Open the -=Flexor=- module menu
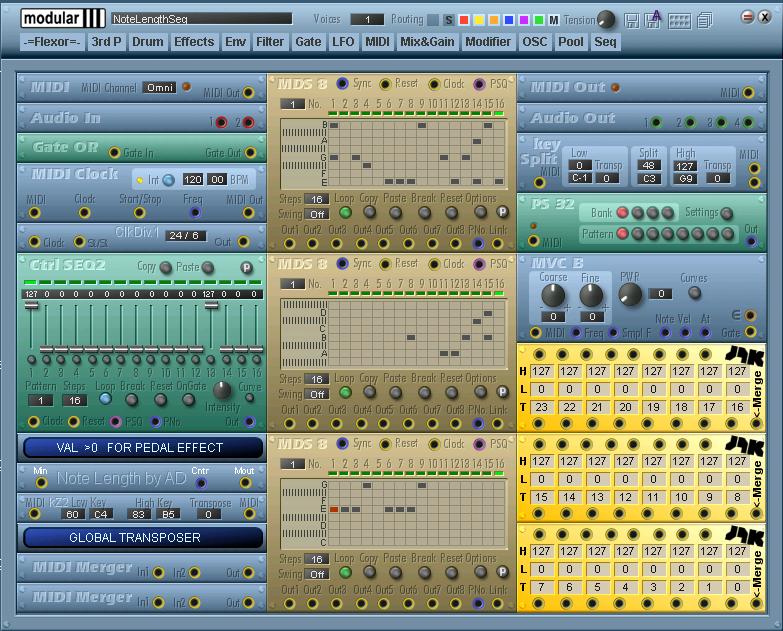This screenshot has height=631, width=783. click(x=52, y=42)
